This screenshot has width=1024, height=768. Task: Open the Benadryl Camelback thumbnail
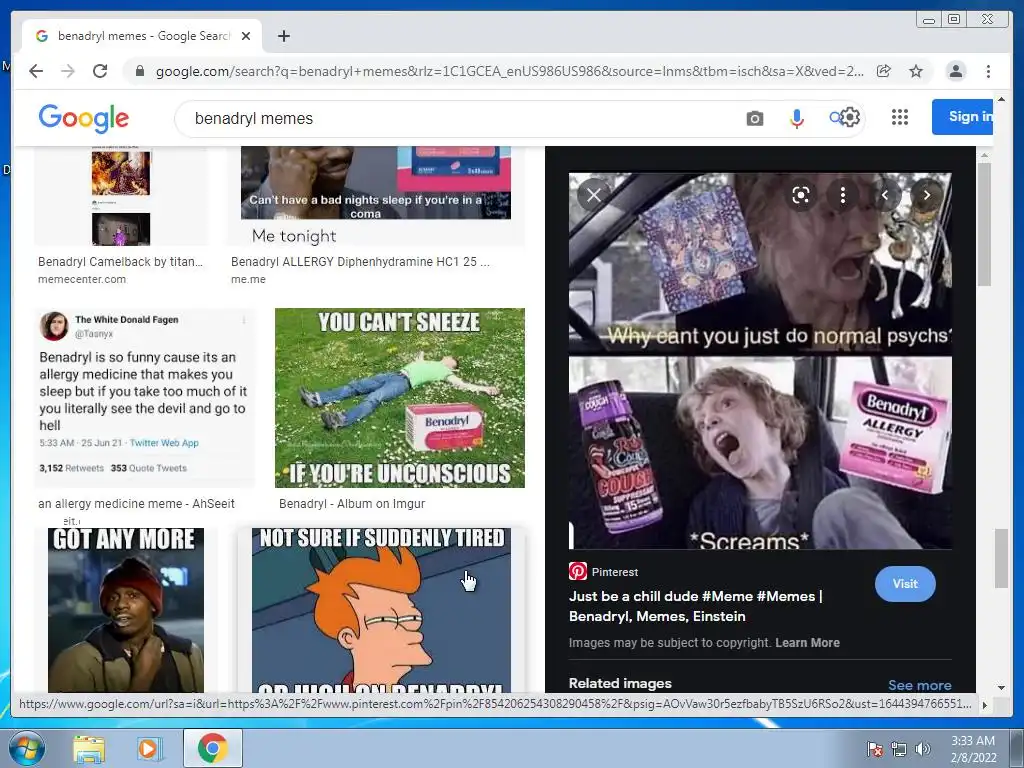(x=121, y=196)
